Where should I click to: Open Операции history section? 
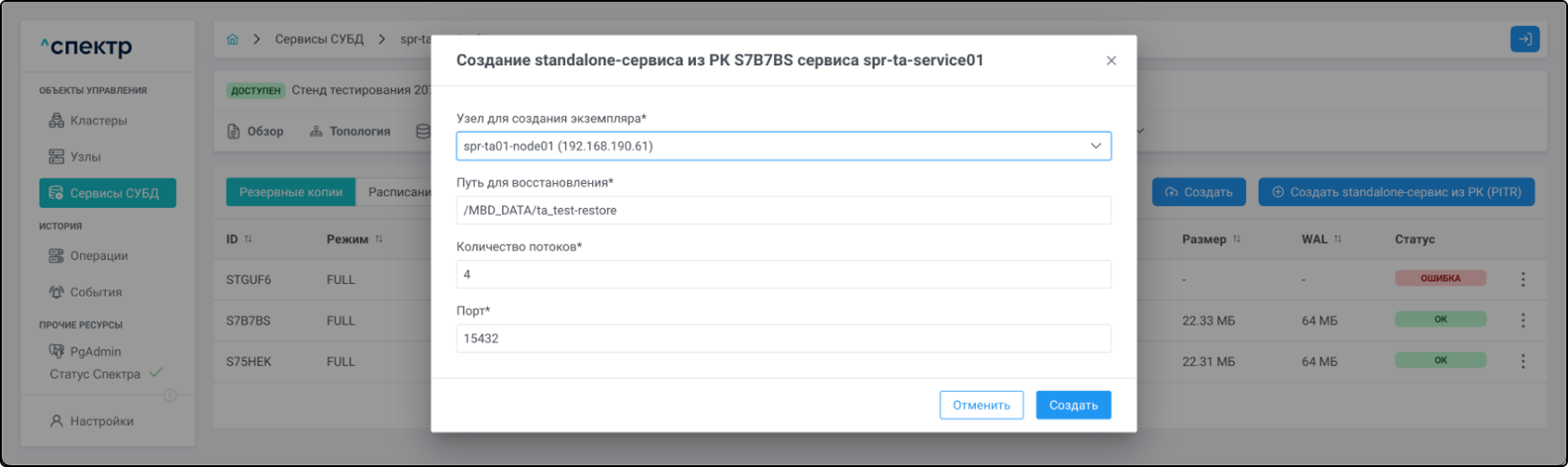point(98,255)
